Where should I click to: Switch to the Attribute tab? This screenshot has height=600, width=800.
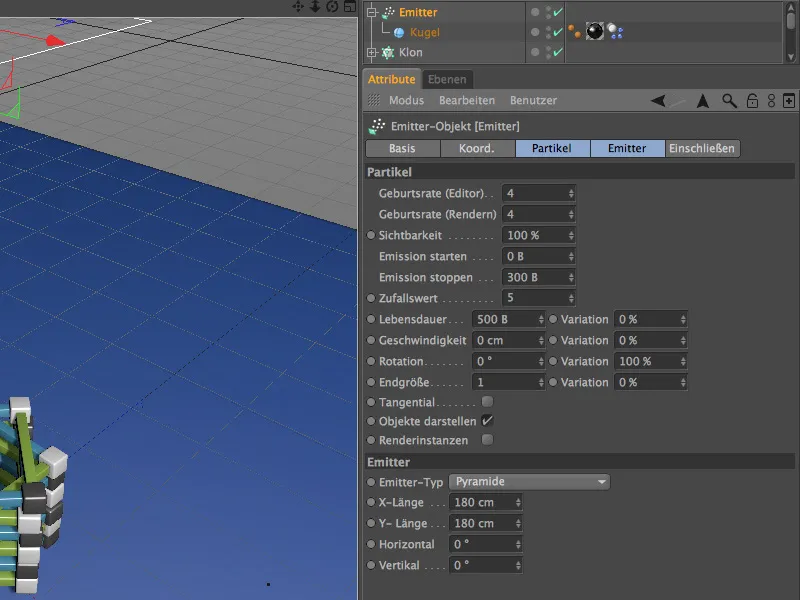391,80
